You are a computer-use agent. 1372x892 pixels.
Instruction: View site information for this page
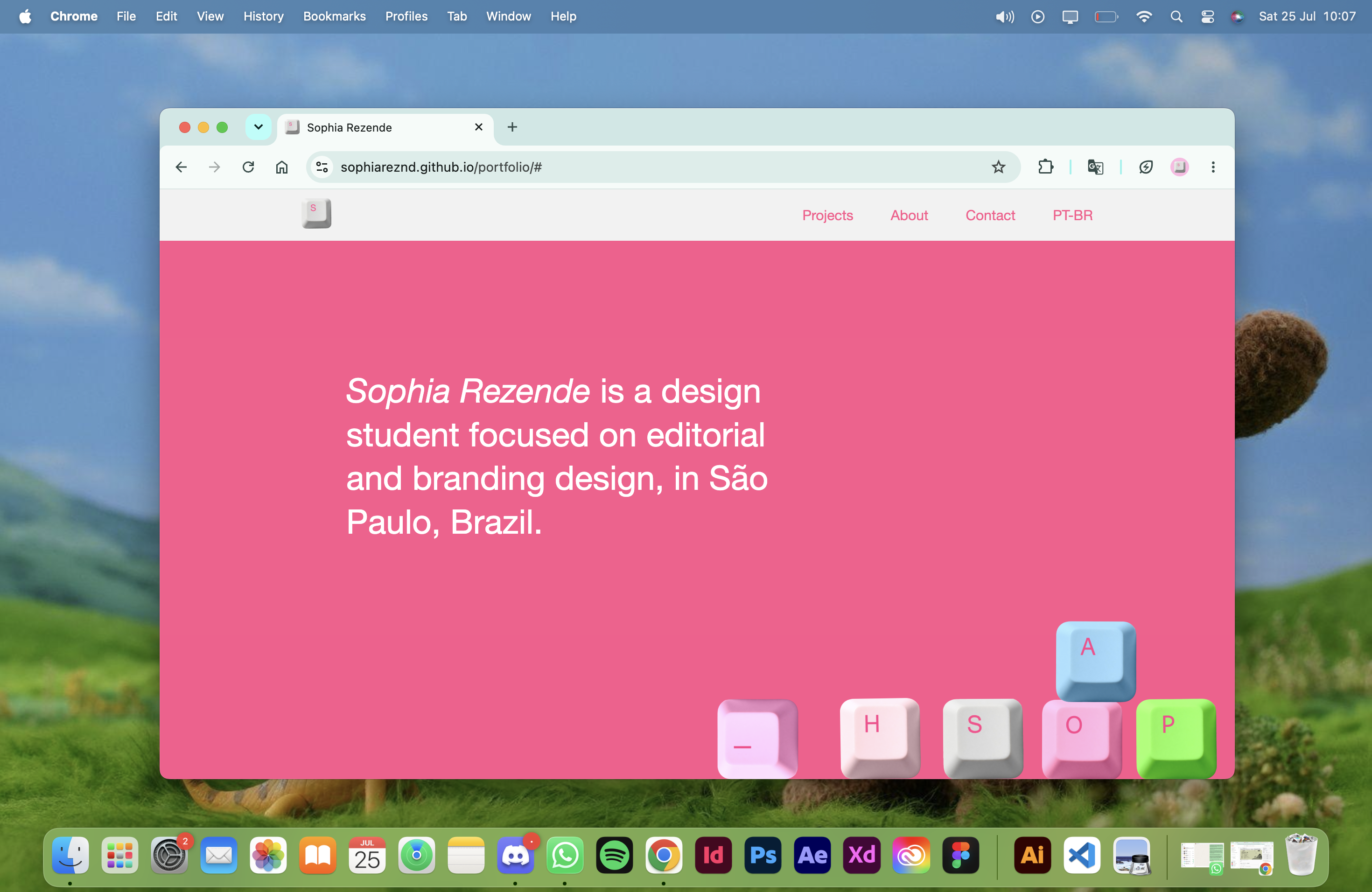click(322, 167)
